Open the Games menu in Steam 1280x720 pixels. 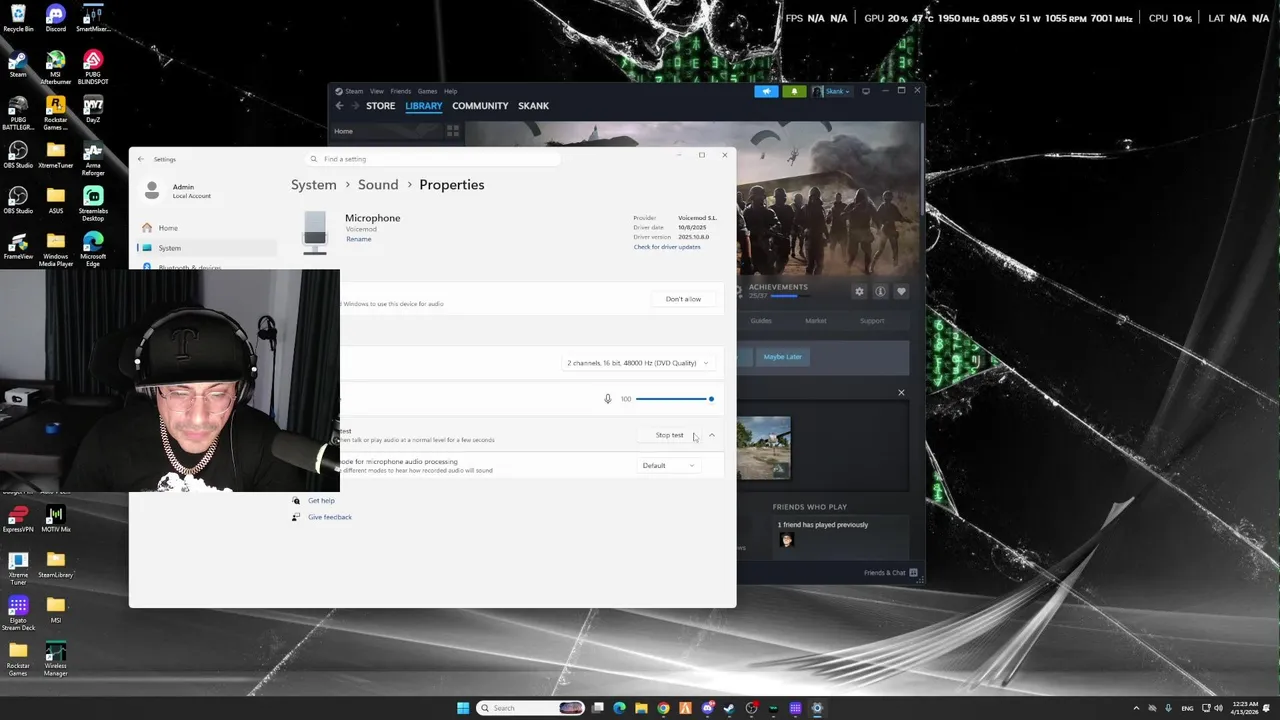(x=427, y=91)
